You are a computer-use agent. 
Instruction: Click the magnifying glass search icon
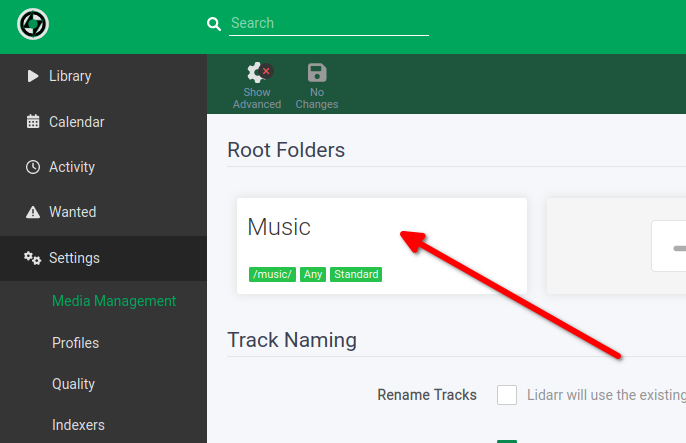click(x=214, y=24)
